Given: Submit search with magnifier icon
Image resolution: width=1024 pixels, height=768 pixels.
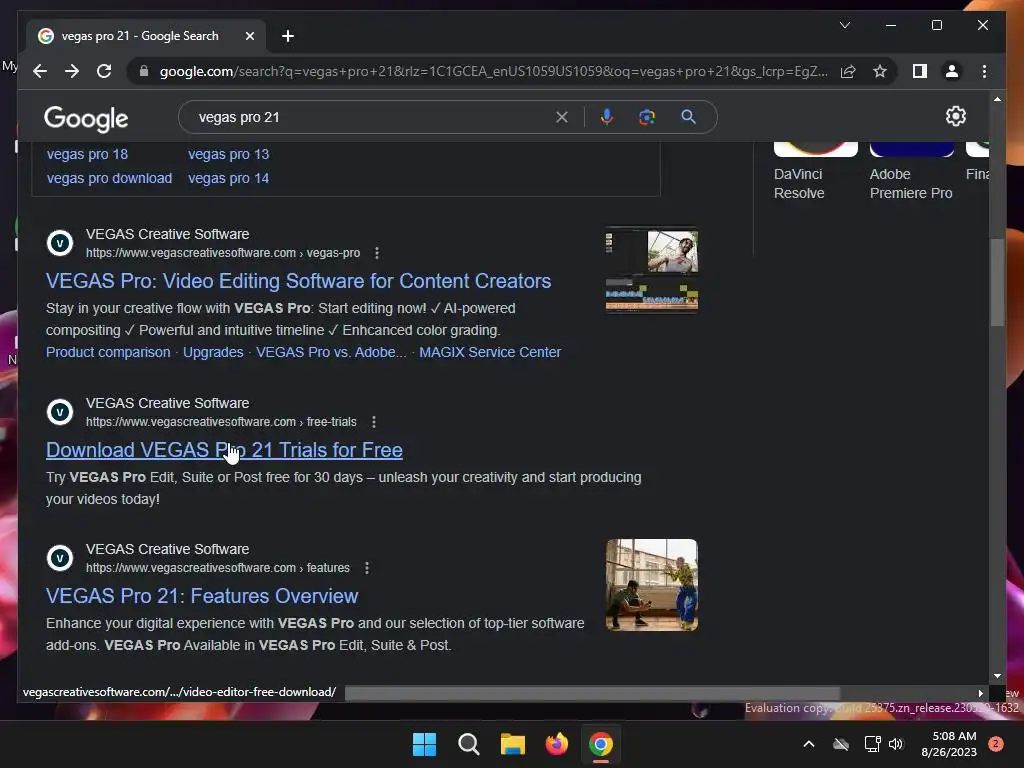Looking at the screenshot, I should pos(688,117).
